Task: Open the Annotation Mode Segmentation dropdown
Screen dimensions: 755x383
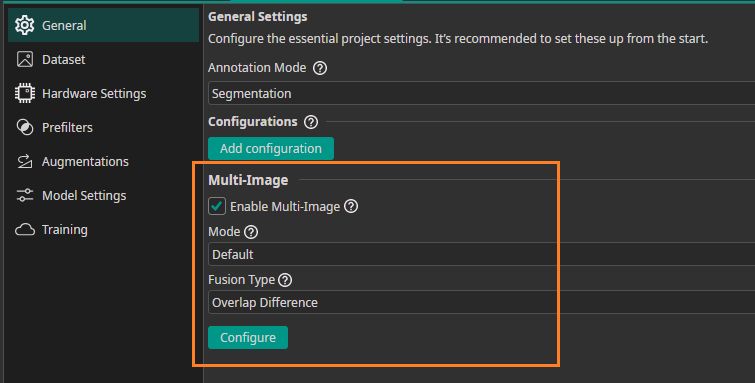Action: tap(482, 93)
